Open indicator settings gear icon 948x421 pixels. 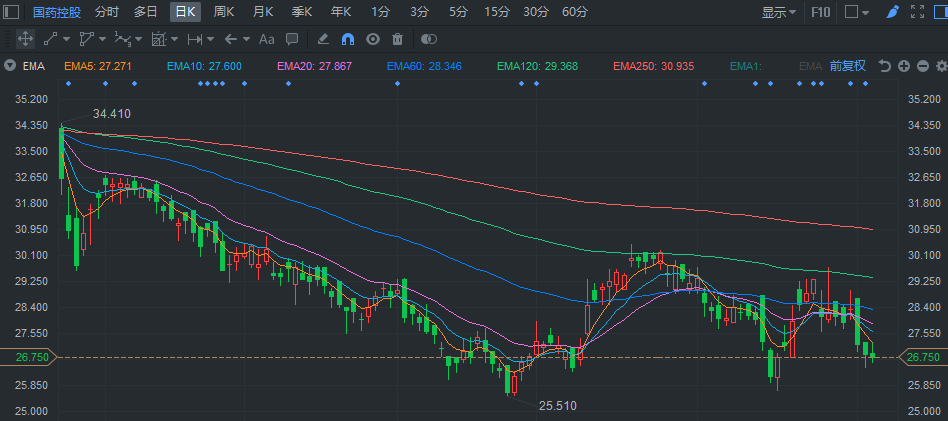click(x=941, y=67)
